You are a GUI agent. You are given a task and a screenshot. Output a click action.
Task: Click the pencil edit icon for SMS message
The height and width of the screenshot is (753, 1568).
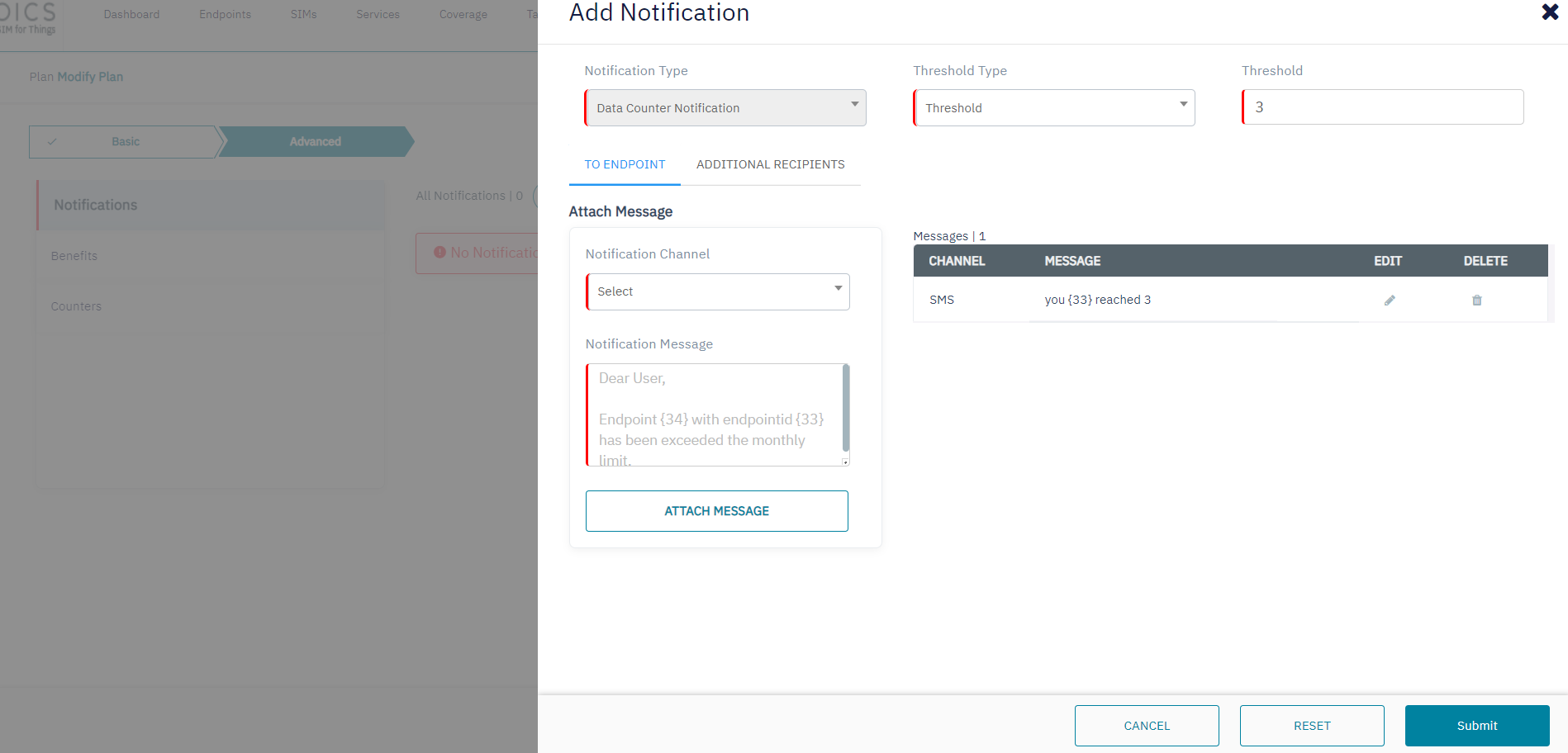click(x=1390, y=301)
